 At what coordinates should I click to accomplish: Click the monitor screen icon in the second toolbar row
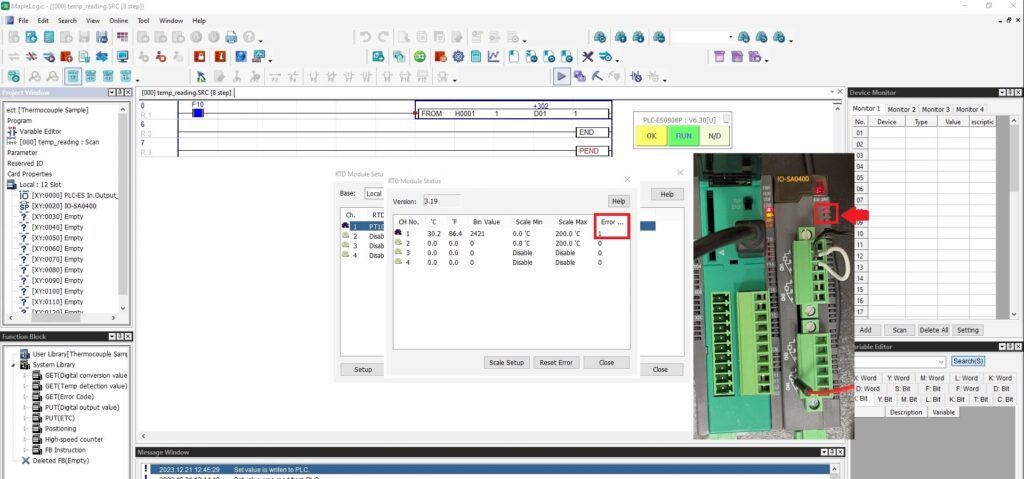tap(122, 57)
